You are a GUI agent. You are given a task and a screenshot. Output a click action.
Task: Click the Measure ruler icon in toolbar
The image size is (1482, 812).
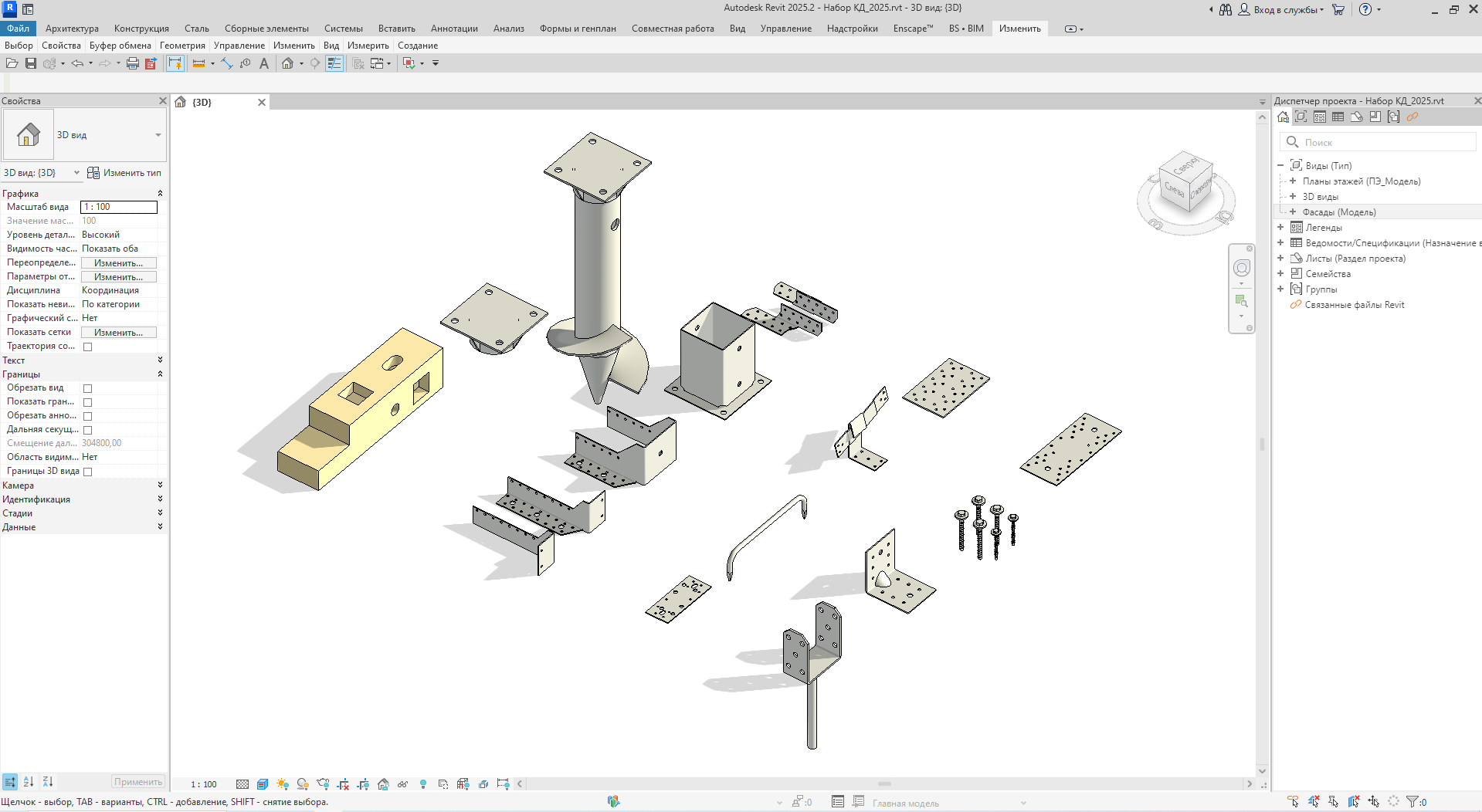(198, 63)
